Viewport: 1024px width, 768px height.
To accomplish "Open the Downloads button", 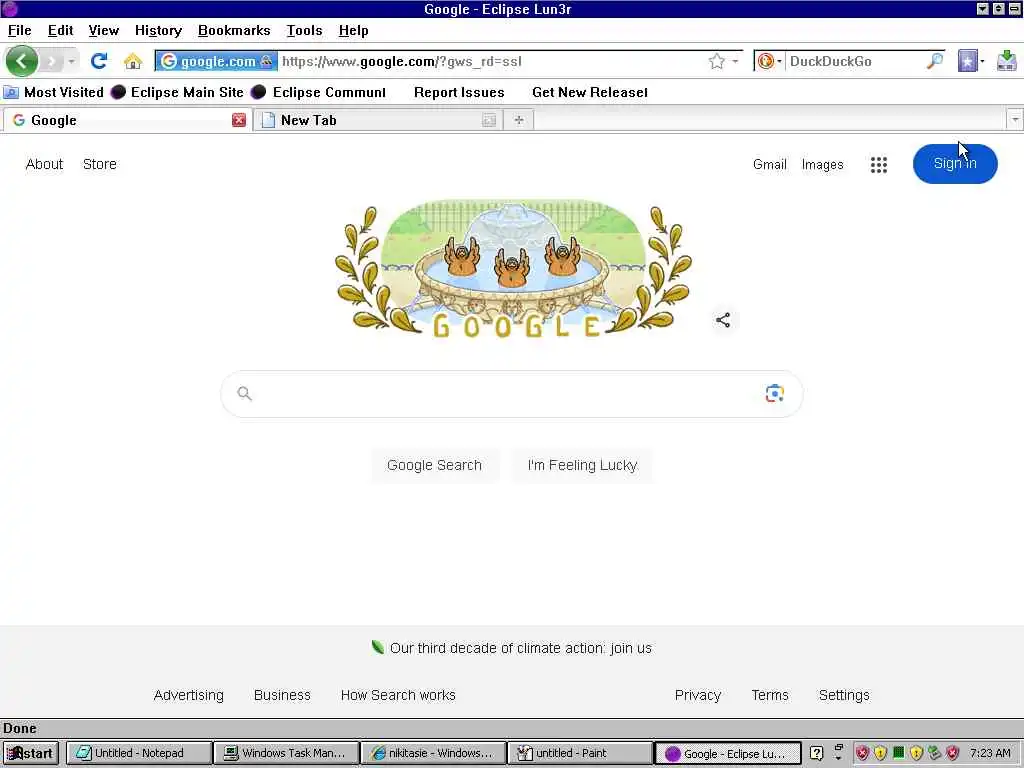I will coord(1007,61).
